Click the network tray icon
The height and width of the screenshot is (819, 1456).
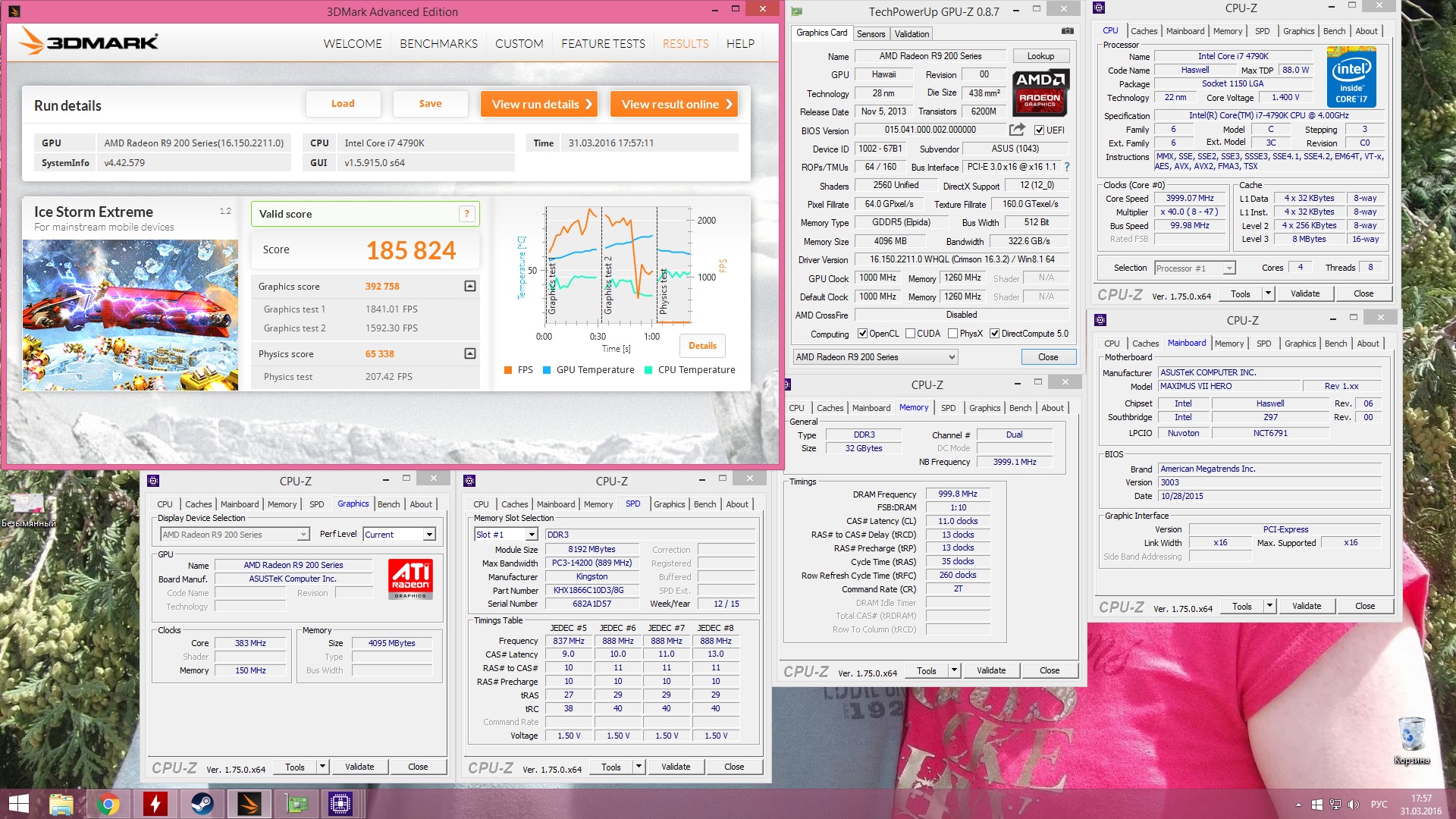pyautogui.click(x=1335, y=805)
